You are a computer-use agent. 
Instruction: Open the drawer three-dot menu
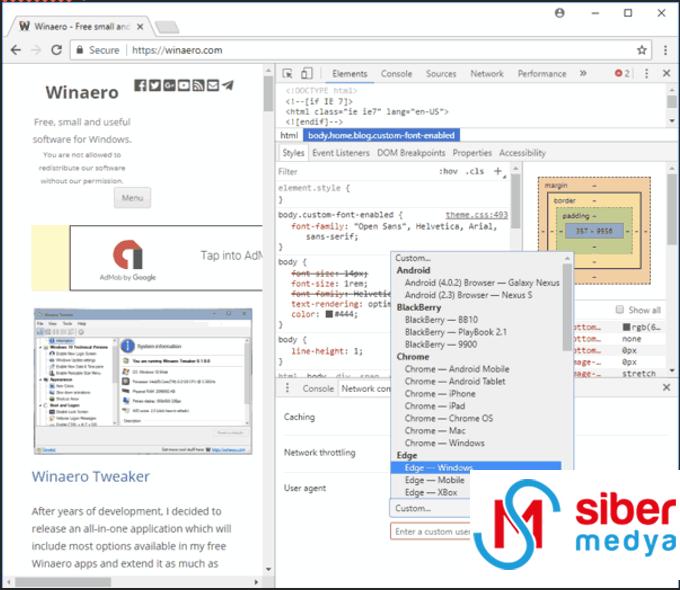point(287,388)
